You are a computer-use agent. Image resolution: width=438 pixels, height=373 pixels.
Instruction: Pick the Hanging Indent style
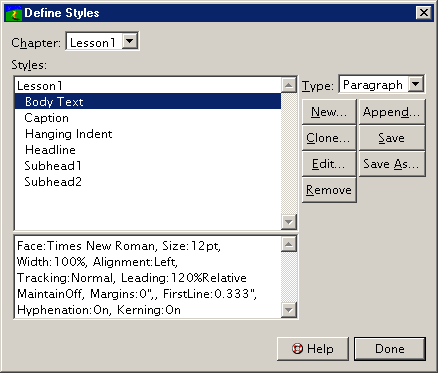68,134
